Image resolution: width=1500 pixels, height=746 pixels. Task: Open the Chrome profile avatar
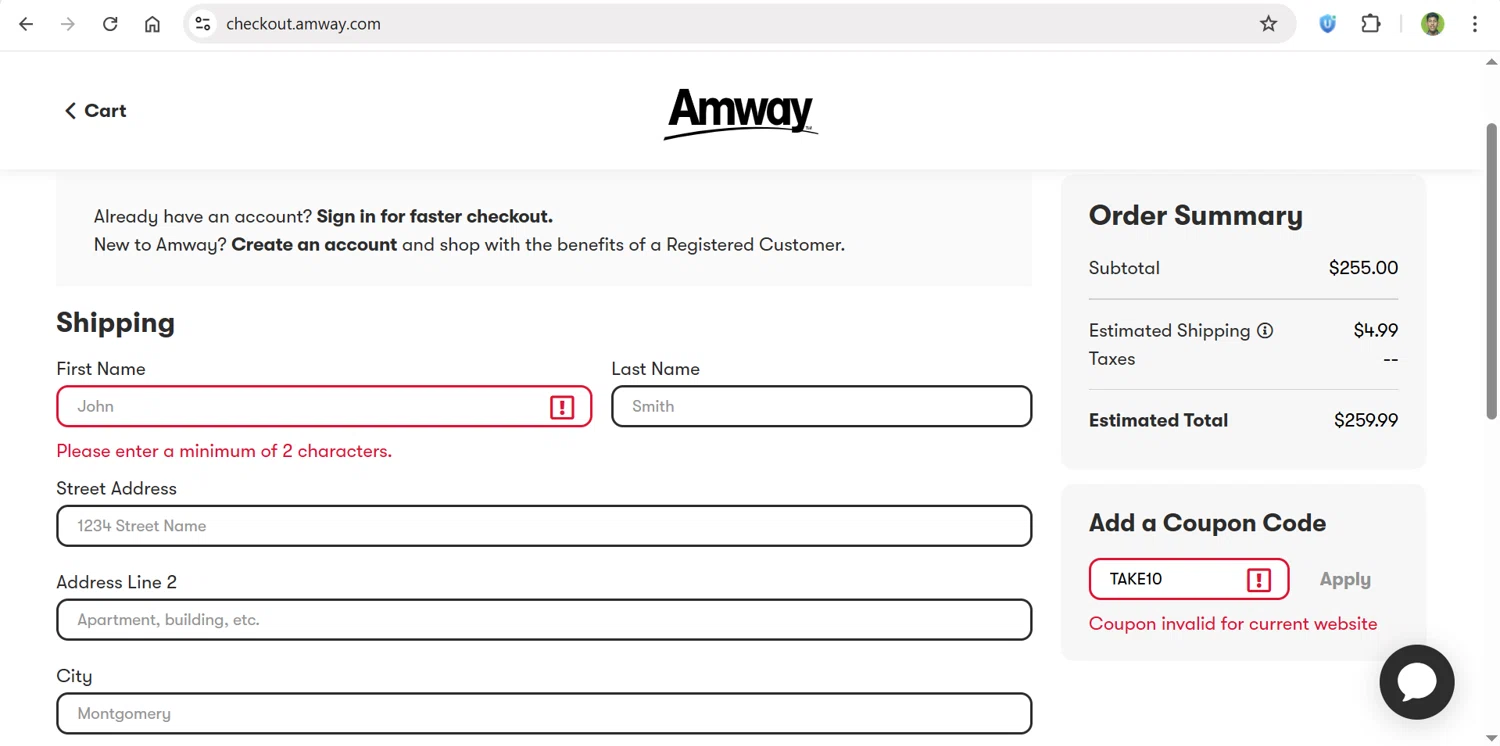(1432, 24)
